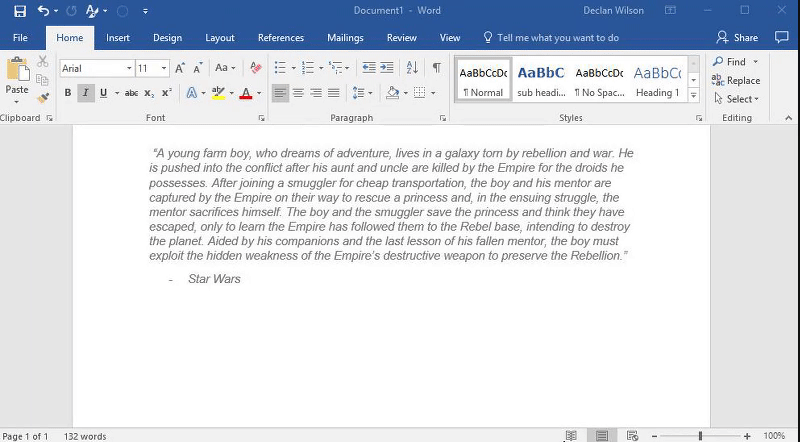Save the document with the floppy icon

tap(20, 11)
